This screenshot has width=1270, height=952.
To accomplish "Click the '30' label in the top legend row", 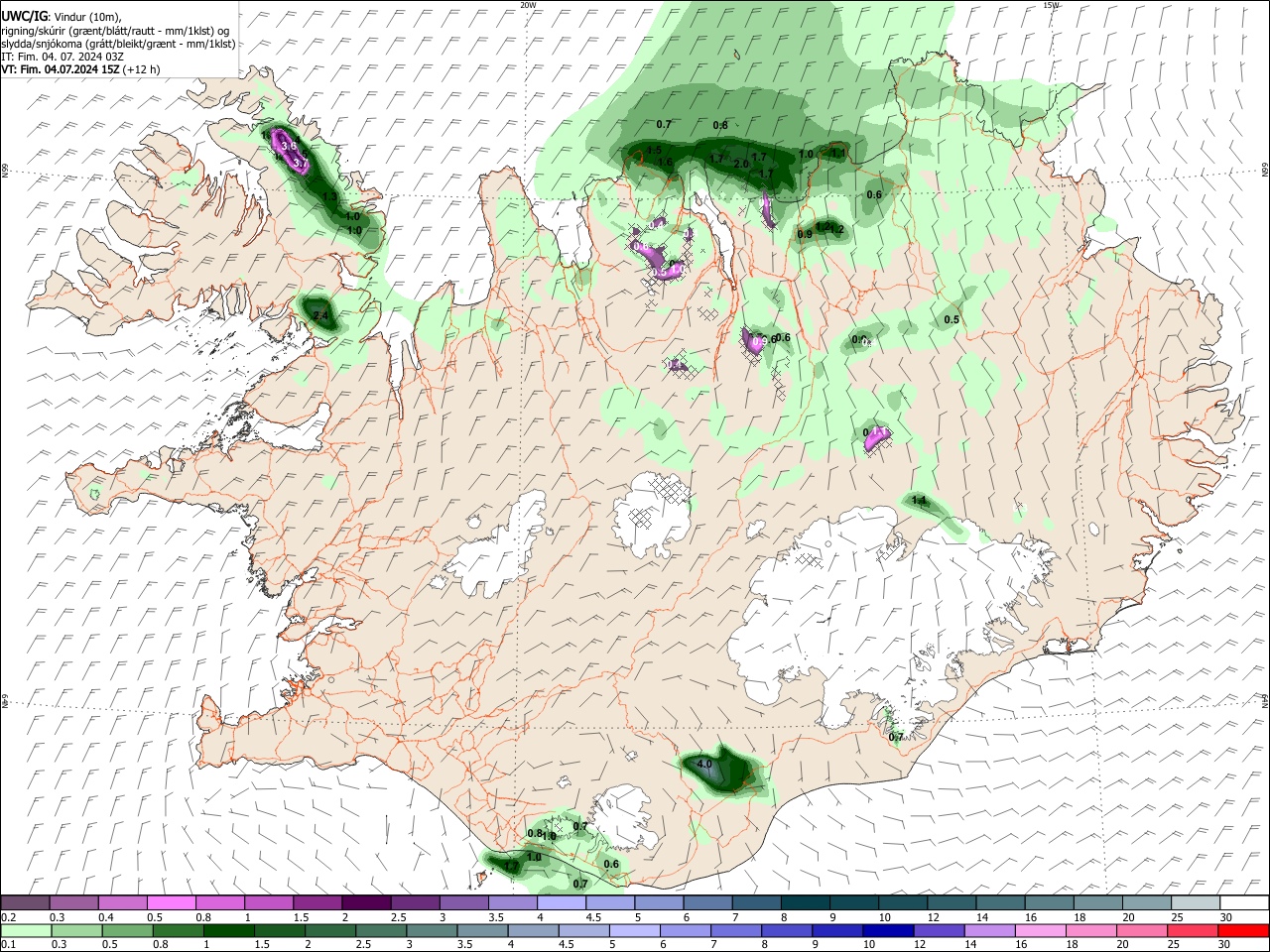I will point(1226,917).
